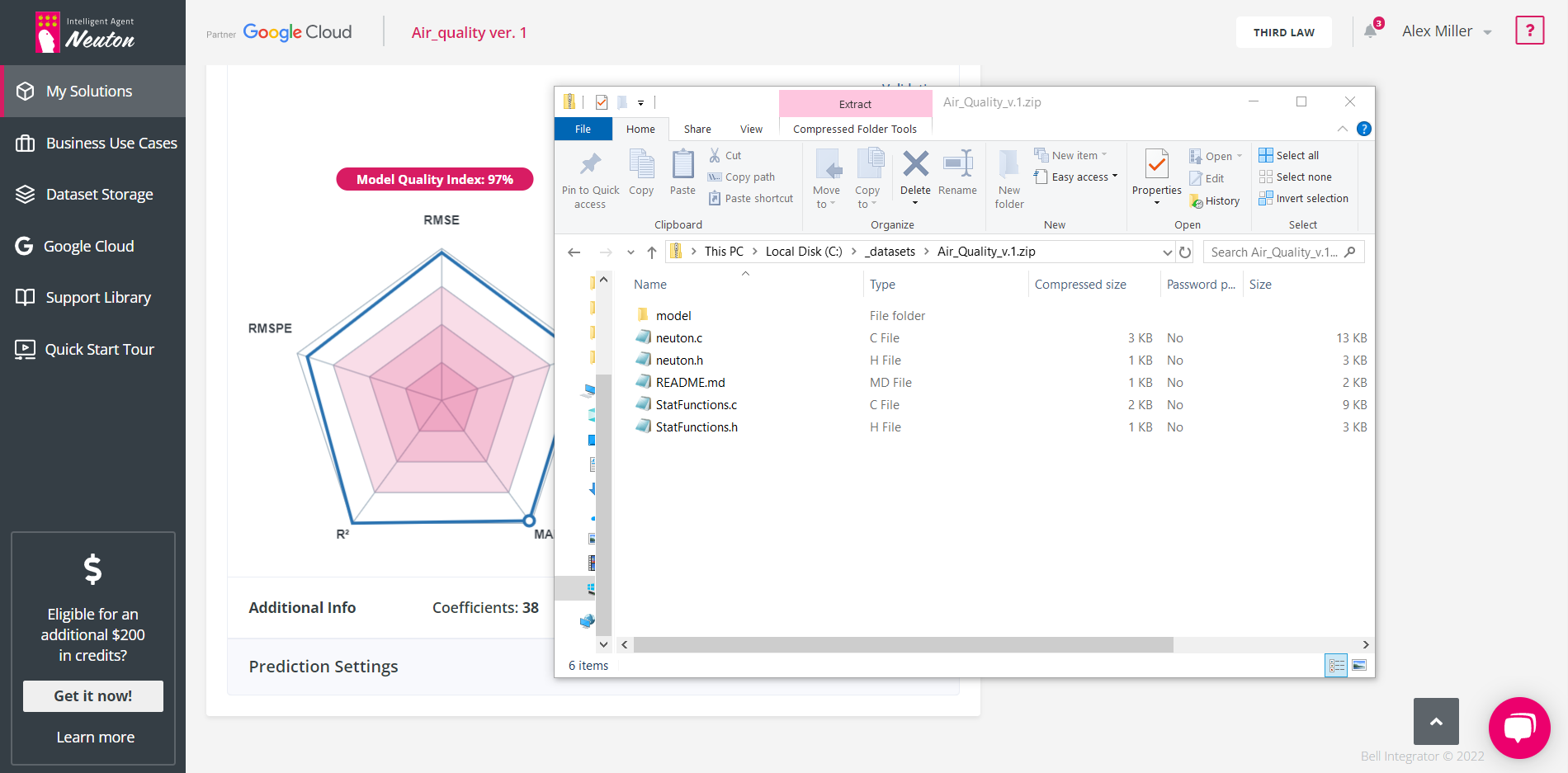Click the horizontal scrollbar in file list
1568x773 pixels.
click(x=904, y=644)
